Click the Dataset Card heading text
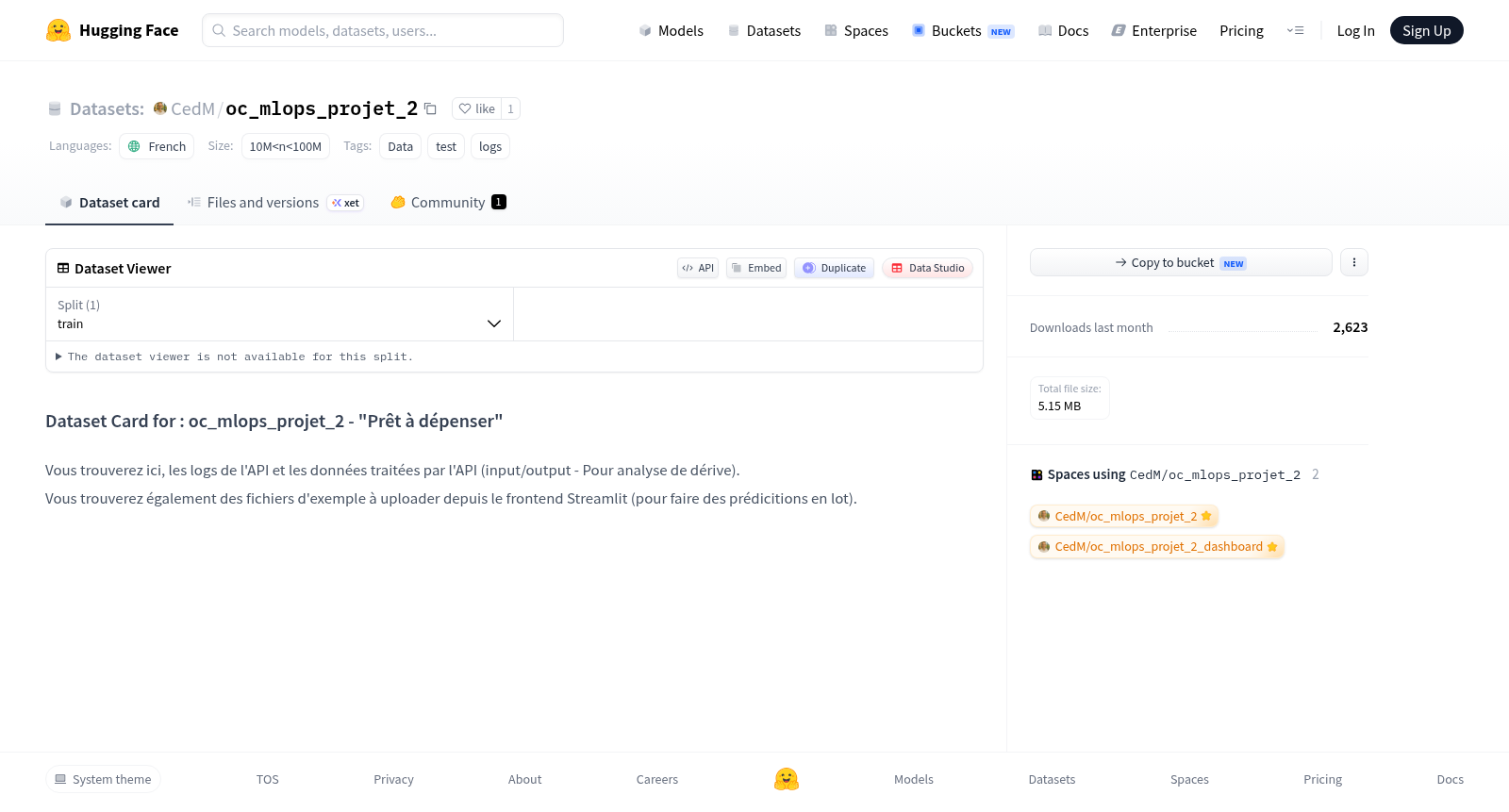 click(x=274, y=421)
